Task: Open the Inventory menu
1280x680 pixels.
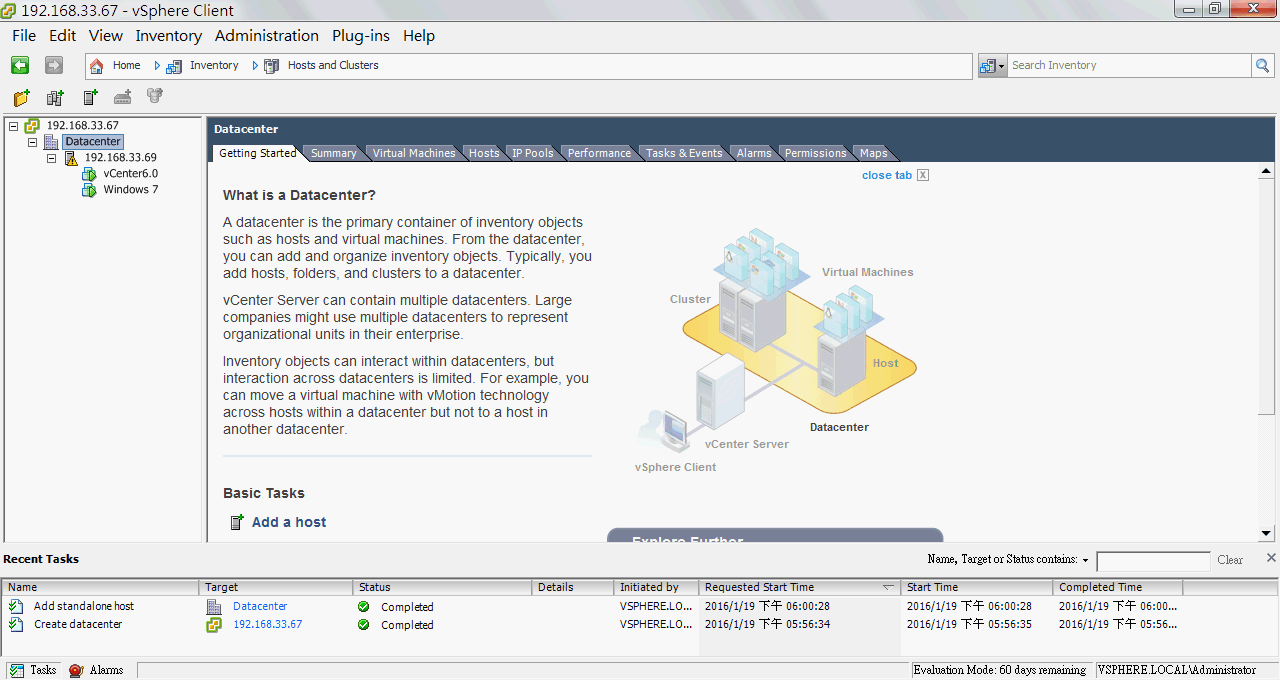Action: click(169, 36)
